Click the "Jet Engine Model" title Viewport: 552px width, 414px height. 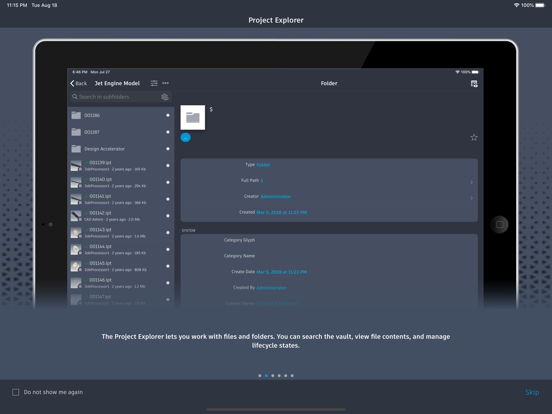[x=117, y=83]
